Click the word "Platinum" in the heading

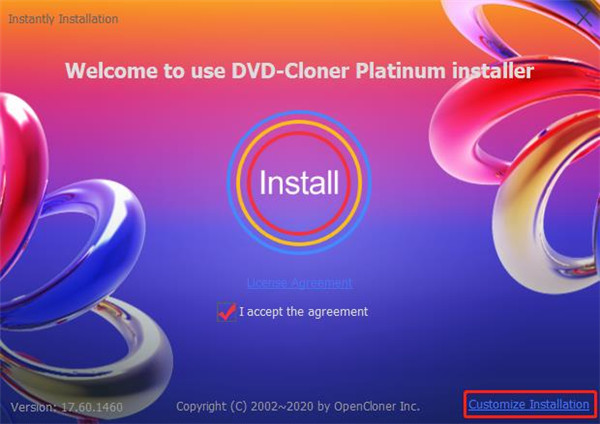pyautogui.click(x=401, y=71)
